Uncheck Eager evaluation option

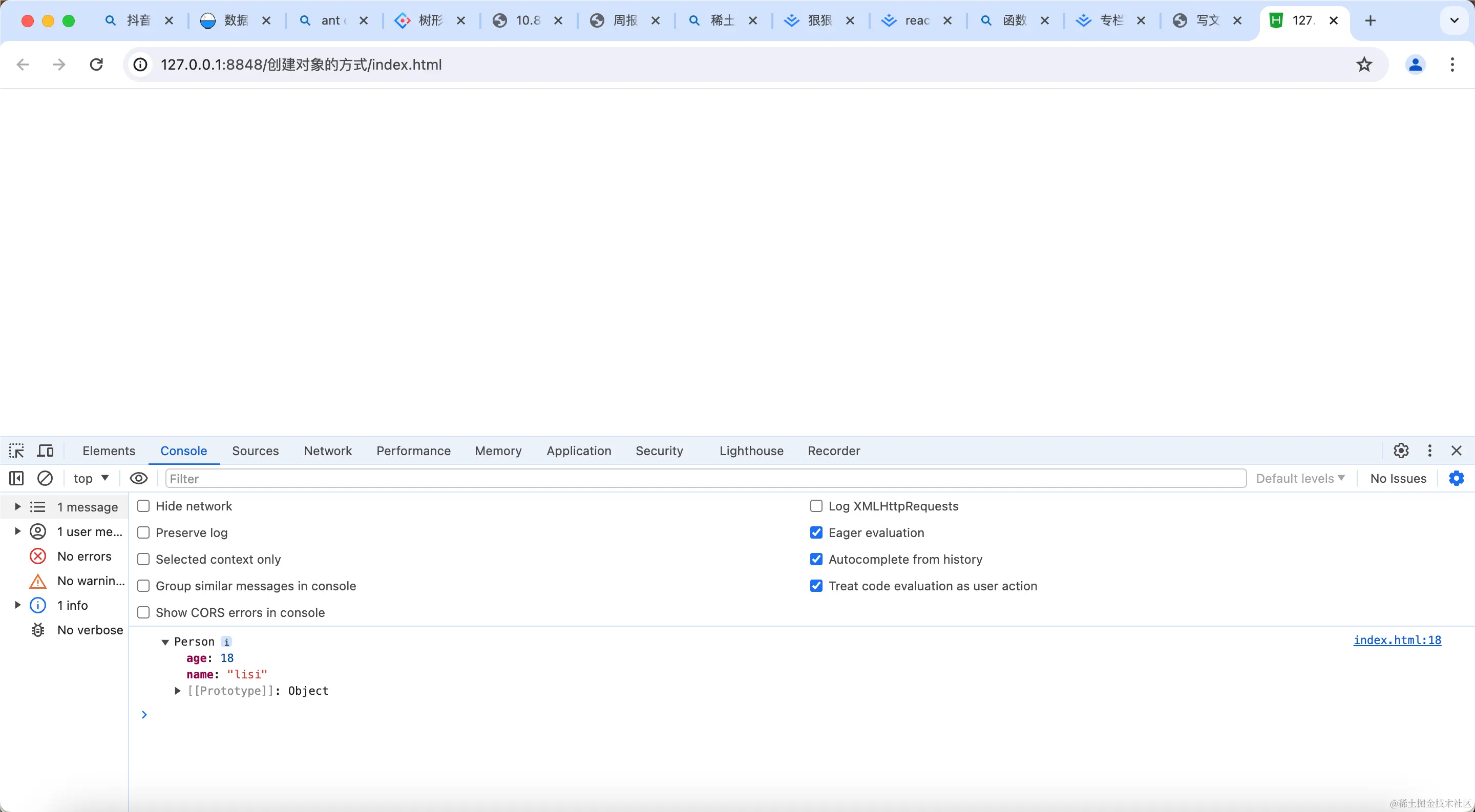pyautogui.click(x=816, y=533)
